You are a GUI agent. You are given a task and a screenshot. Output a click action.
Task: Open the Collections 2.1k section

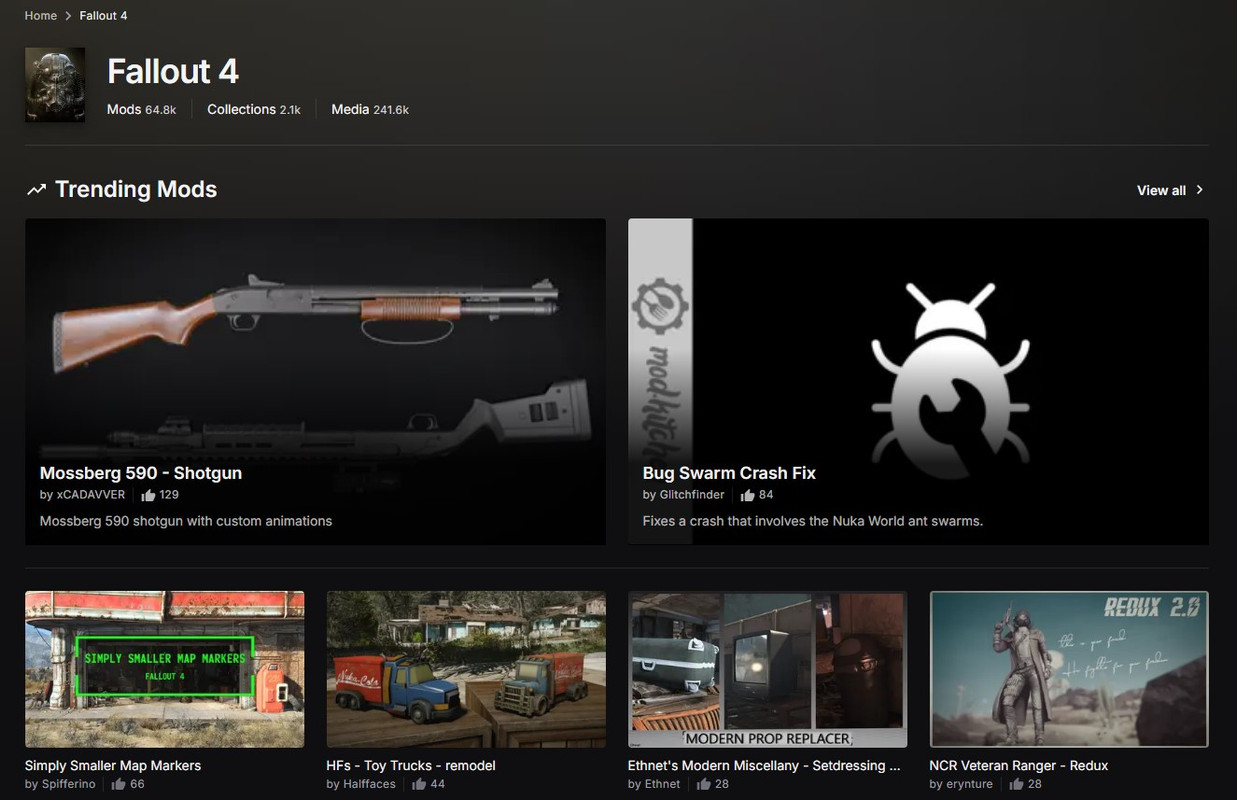tap(254, 109)
